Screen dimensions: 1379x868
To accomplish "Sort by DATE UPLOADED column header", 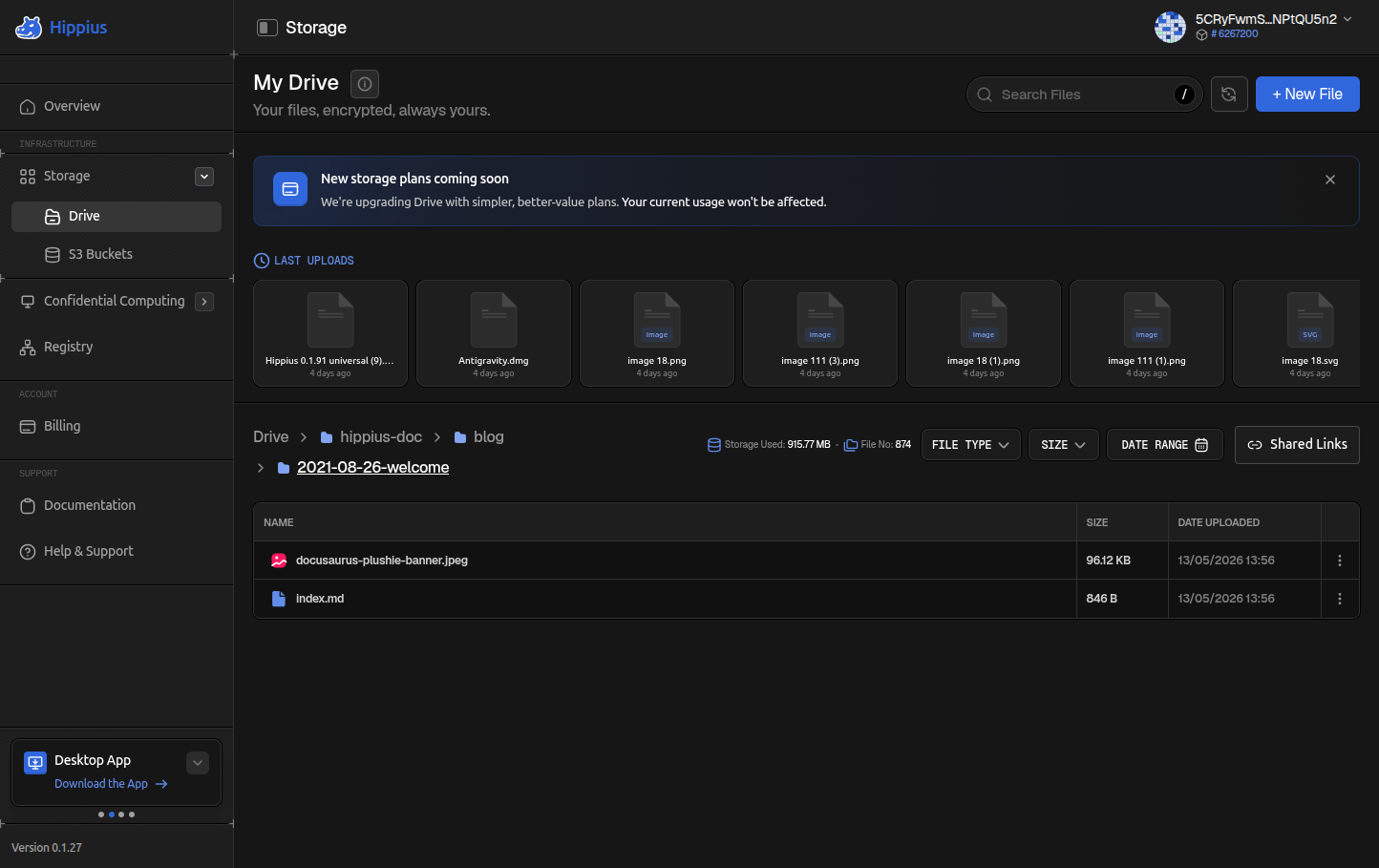I will pyautogui.click(x=1219, y=523).
